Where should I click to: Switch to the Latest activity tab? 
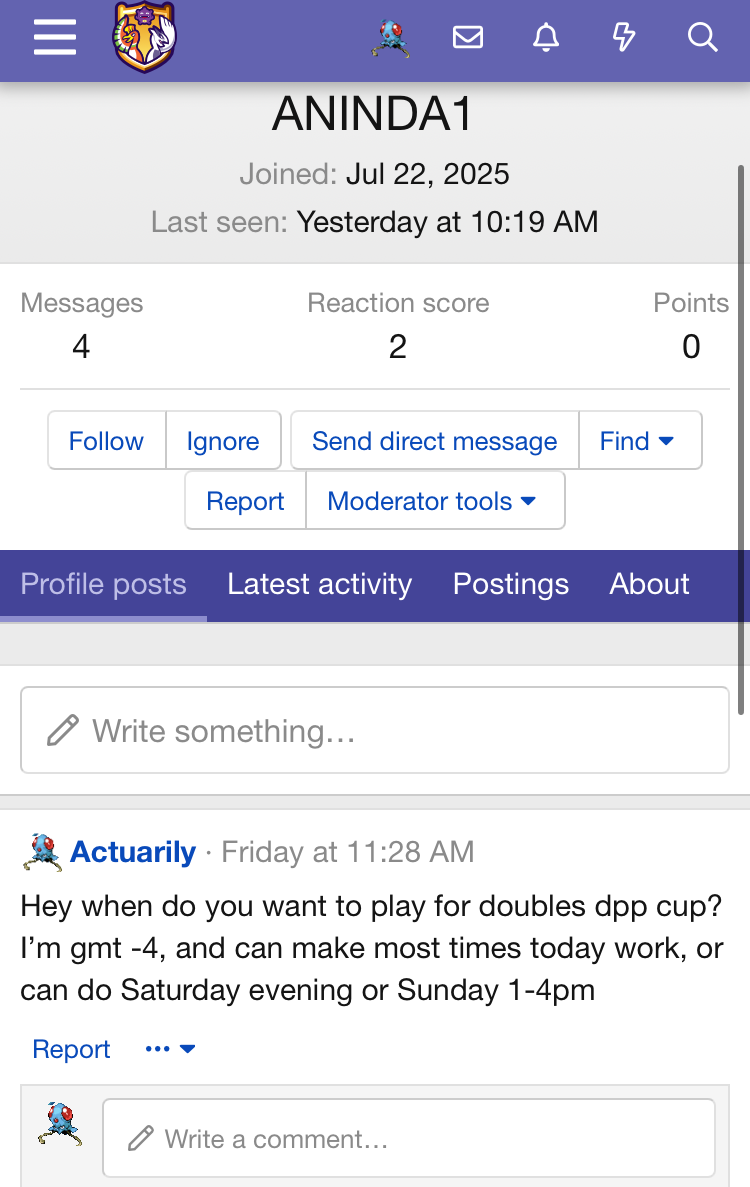pos(319,584)
